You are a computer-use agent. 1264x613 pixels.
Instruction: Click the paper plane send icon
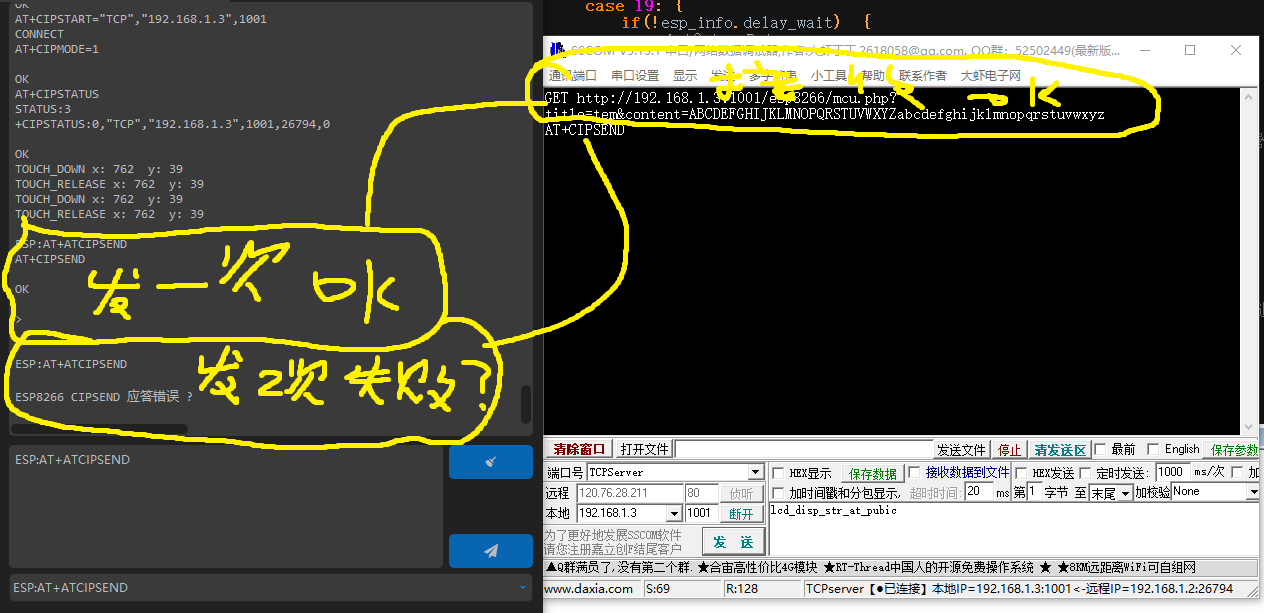pos(491,551)
